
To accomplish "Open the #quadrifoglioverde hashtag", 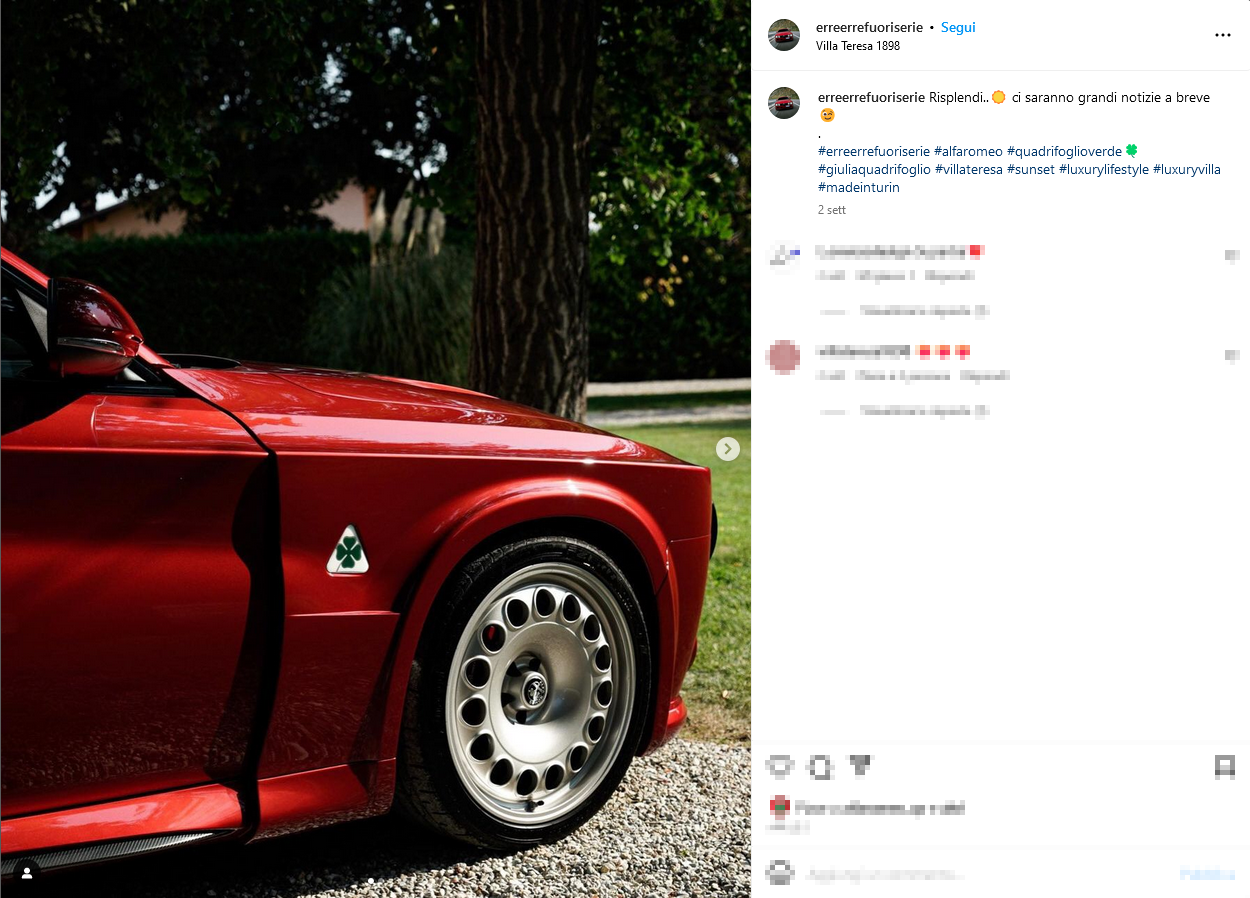I will pyautogui.click(x=1064, y=151).
